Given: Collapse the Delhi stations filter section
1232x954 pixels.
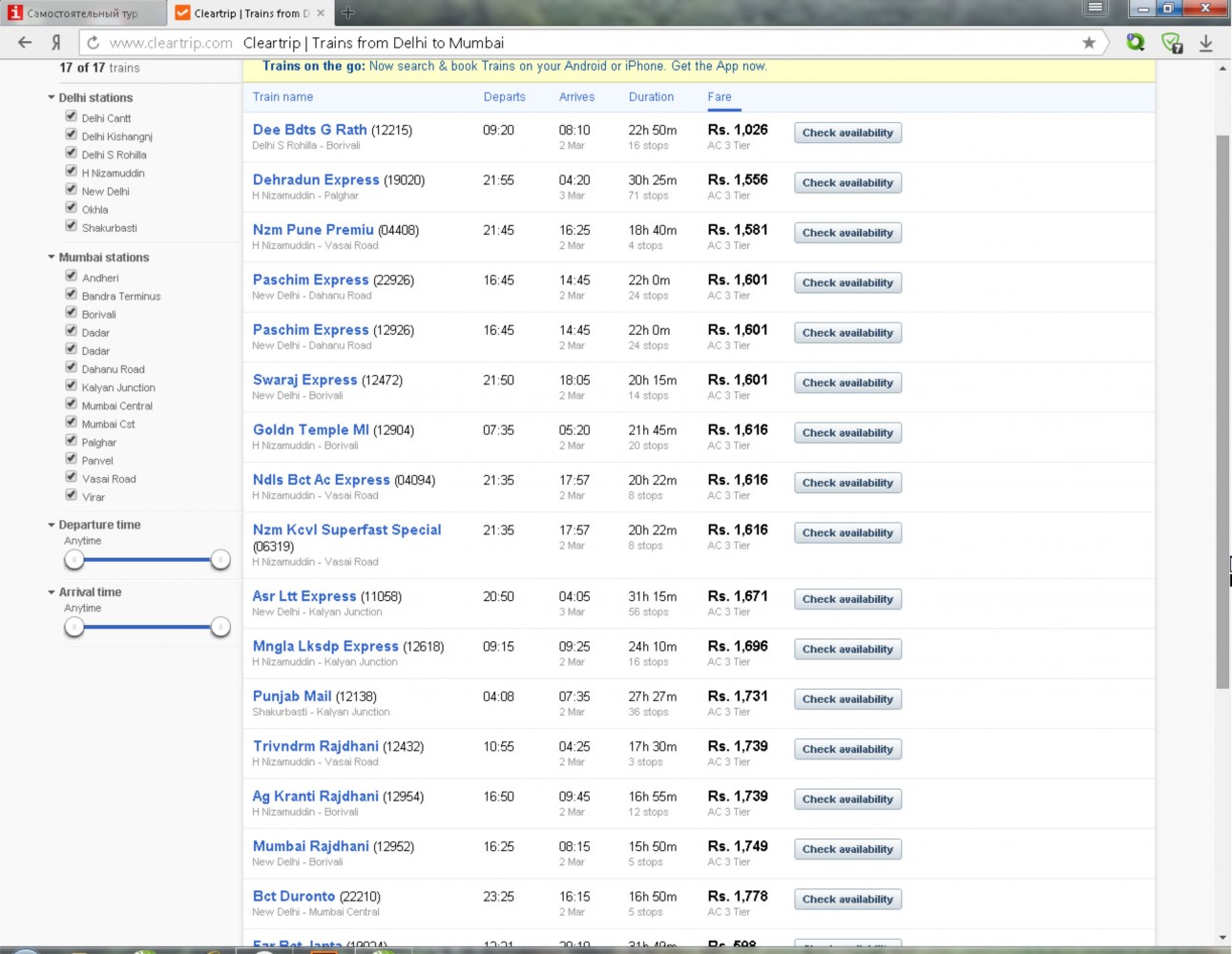Looking at the screenshot, I should (x=52, y=97).
